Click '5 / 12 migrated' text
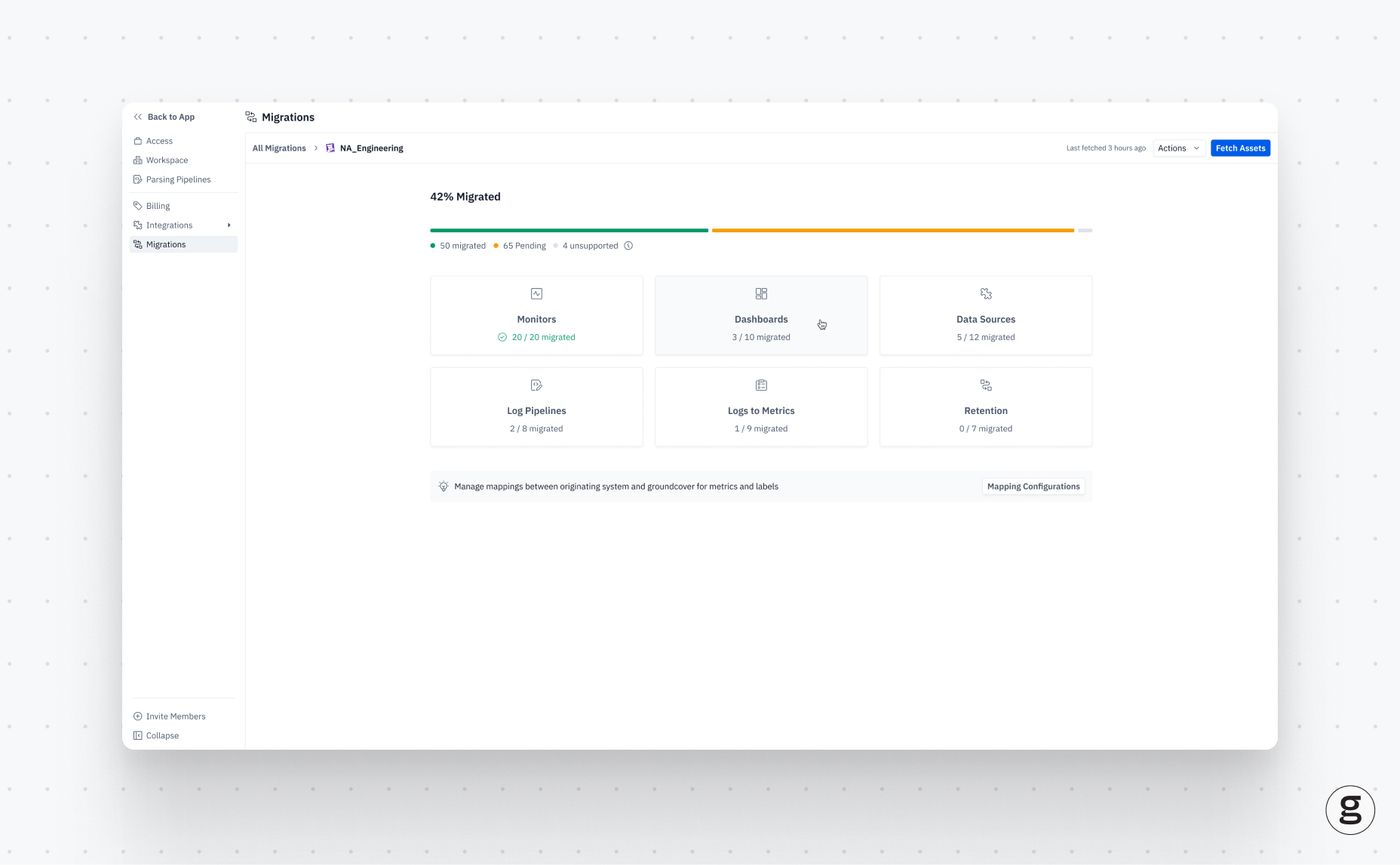Image resolution: width=1400 pixels, height=865 pixels. (986, 337)
